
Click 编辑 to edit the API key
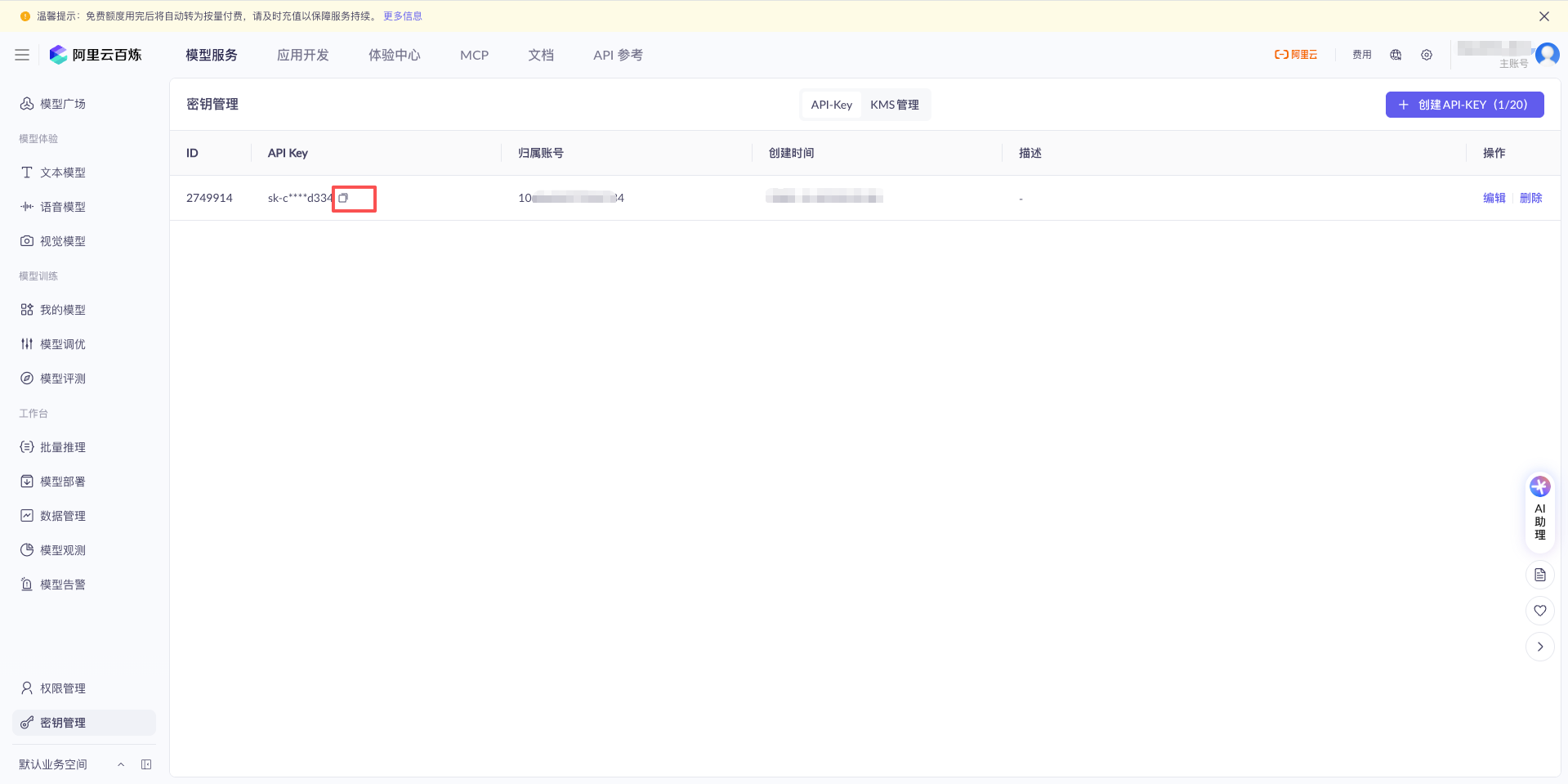pyautogui.click(x=1494, y=197)
